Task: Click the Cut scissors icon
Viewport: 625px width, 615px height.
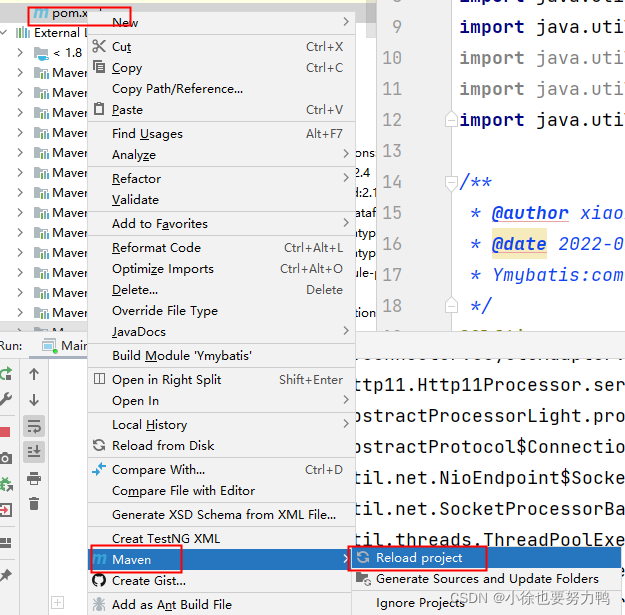Action: tap(99, 46)
